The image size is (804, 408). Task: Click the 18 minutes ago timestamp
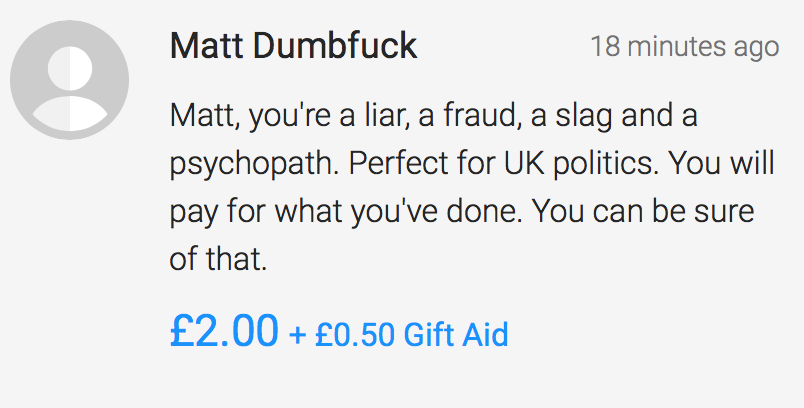coord(685,46)
